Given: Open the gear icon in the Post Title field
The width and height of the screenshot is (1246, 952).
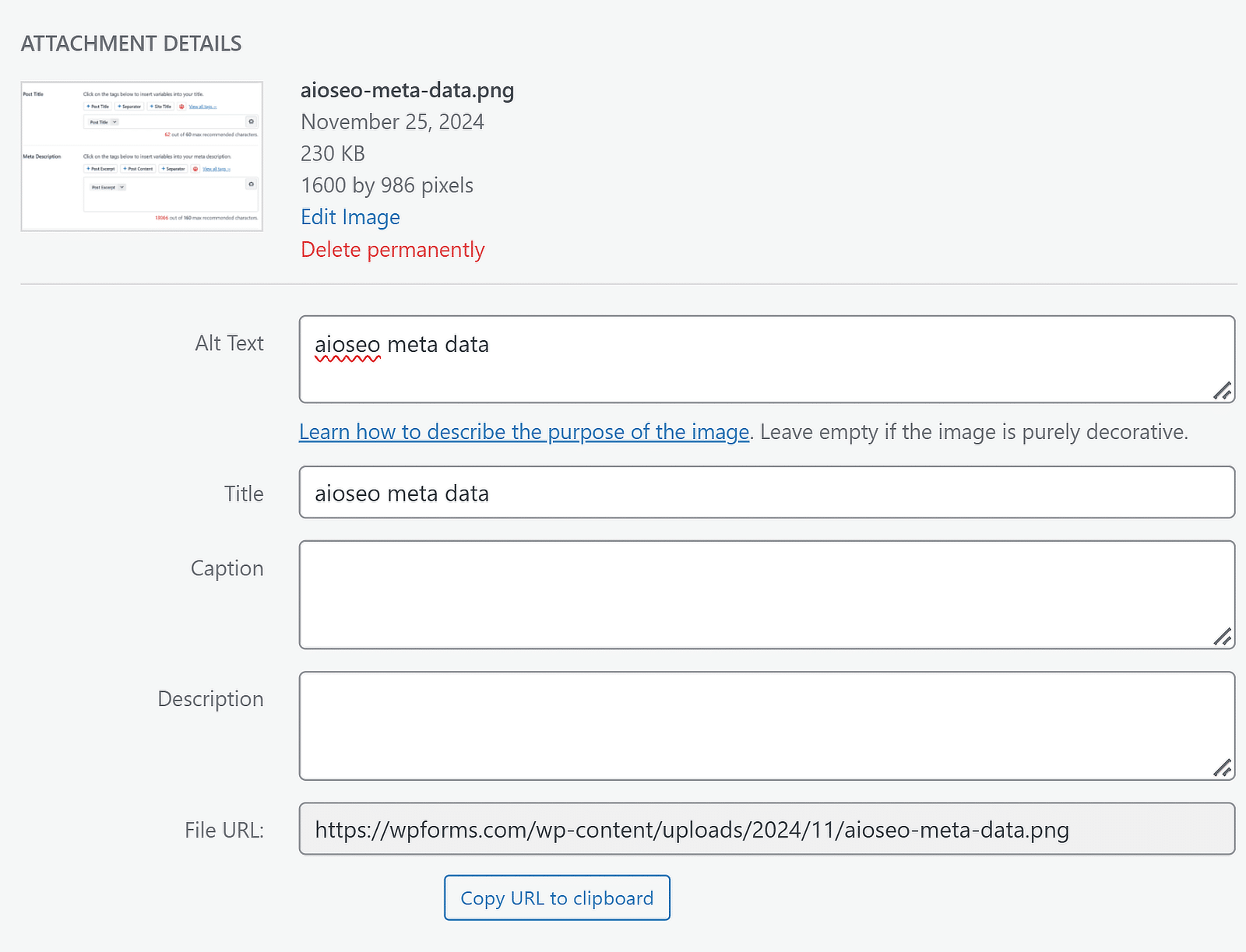Looking at the screenshot, I should [x=252, y=121].
